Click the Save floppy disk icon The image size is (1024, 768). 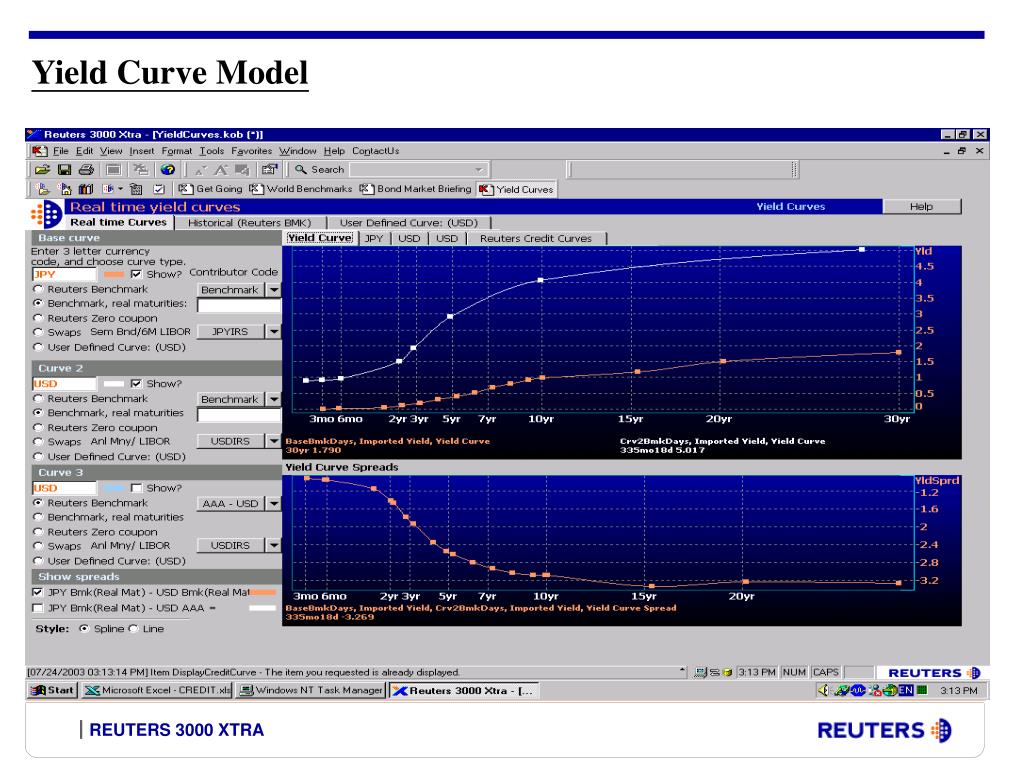click(64, 170)
